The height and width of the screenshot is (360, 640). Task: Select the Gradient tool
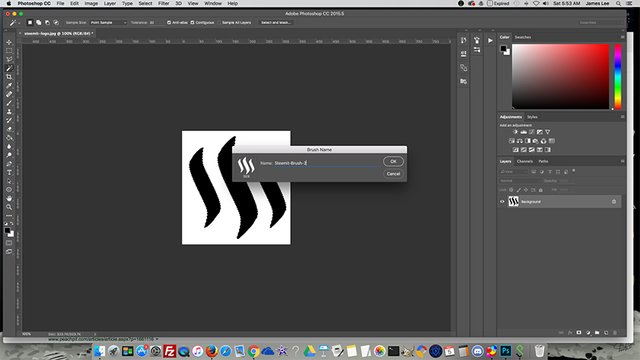[x=9, y=138]
